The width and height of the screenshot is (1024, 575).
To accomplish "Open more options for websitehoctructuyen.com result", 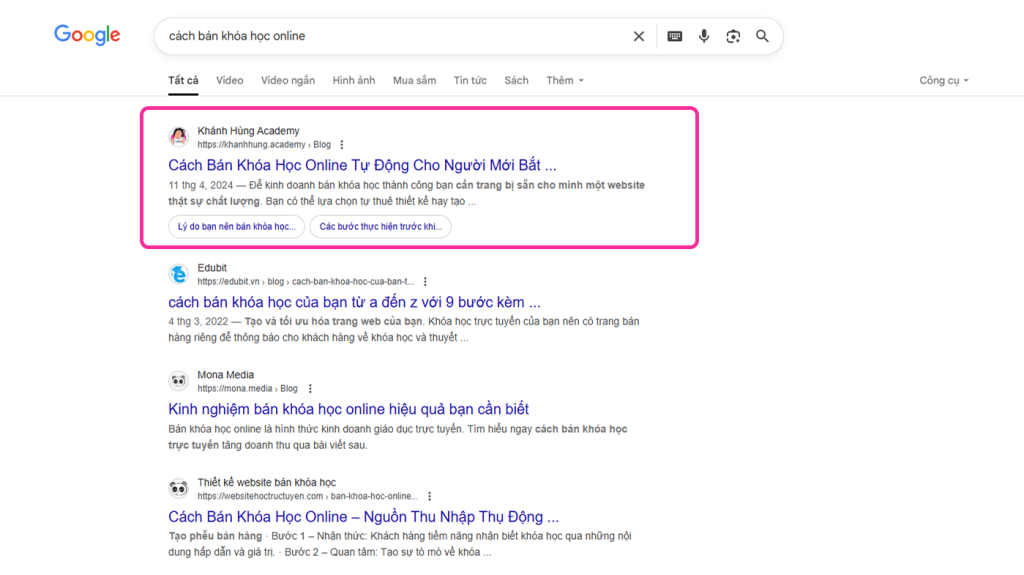I will (430, 496).
